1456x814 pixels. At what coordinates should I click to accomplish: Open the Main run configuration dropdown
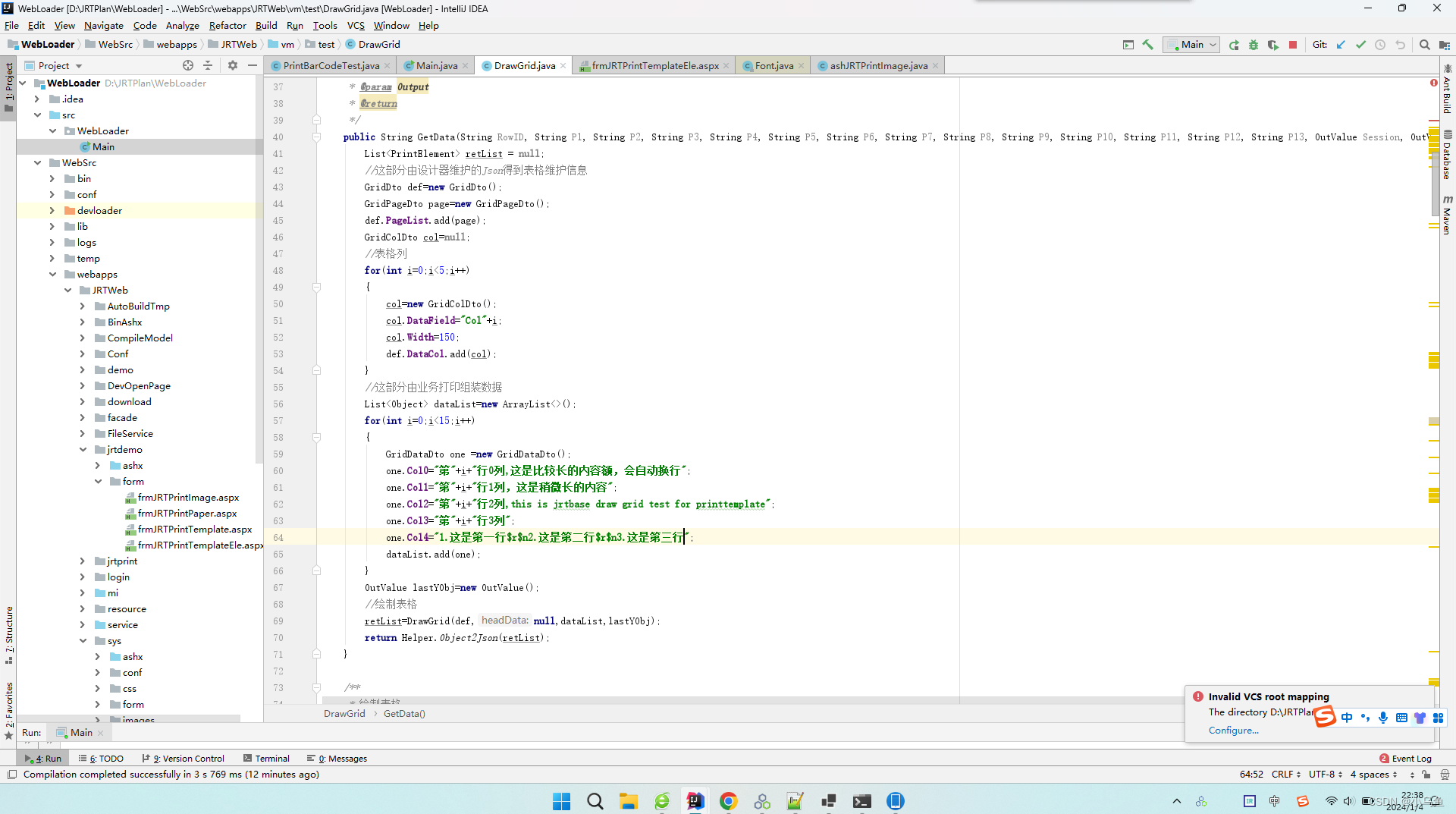(1192, 45)
